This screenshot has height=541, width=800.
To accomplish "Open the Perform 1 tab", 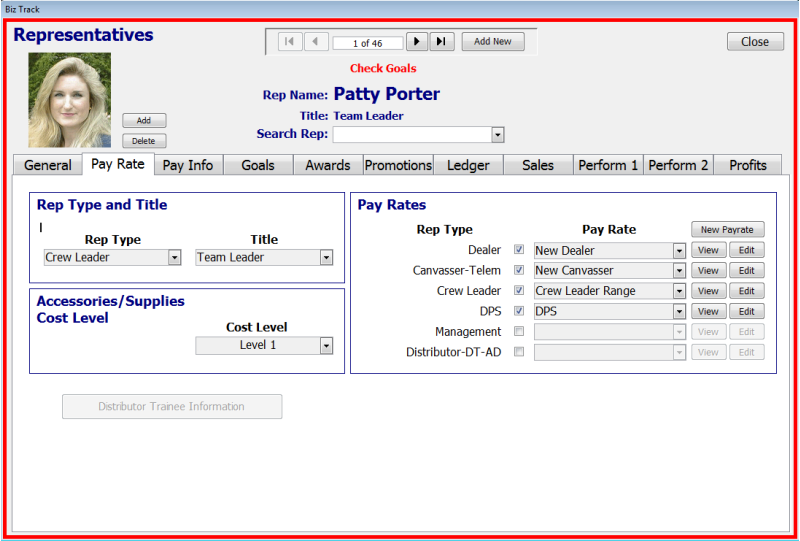I will [x=608, y=165].
